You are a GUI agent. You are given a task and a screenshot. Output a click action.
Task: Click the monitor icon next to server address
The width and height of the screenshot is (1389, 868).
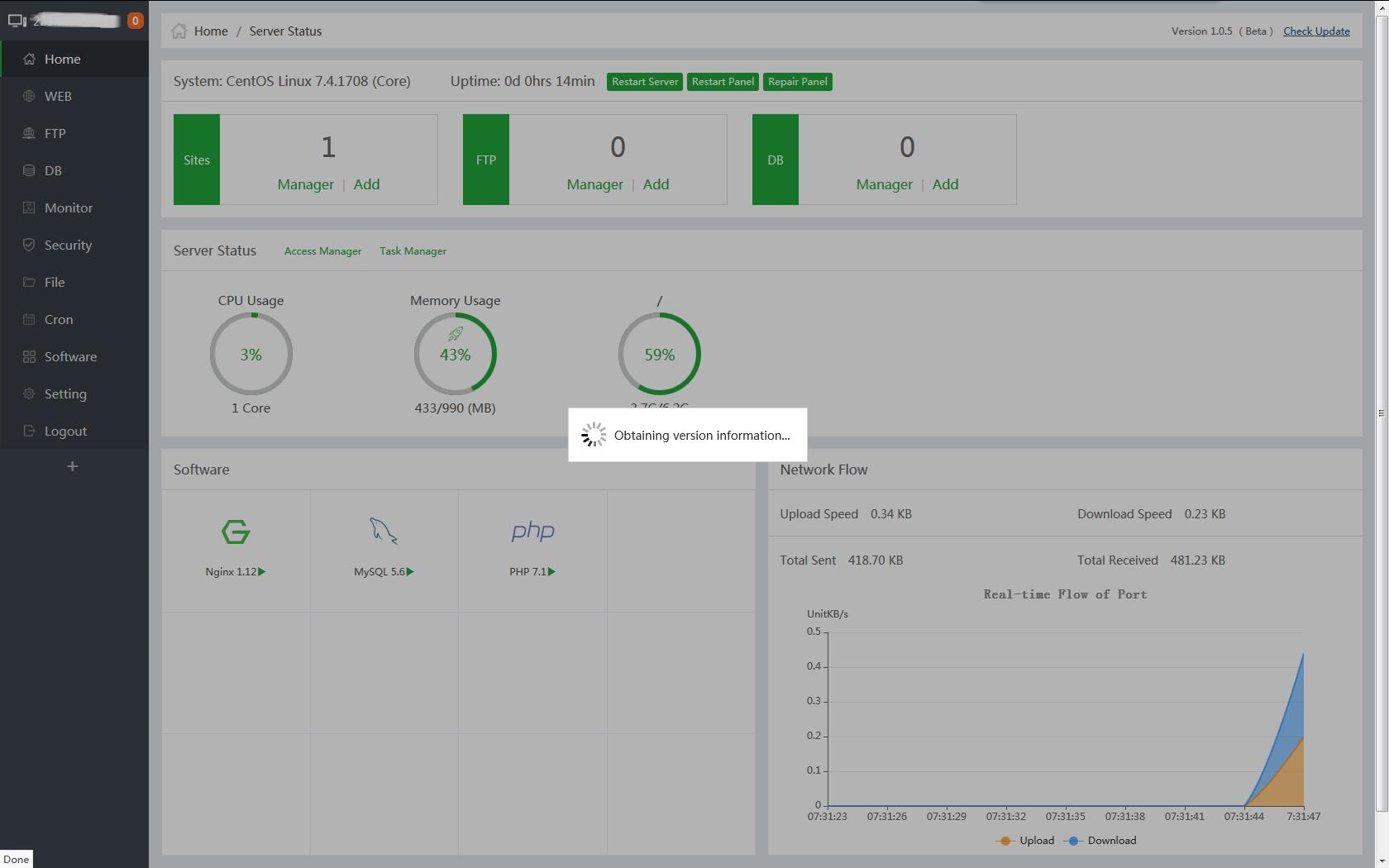(17, 21)
